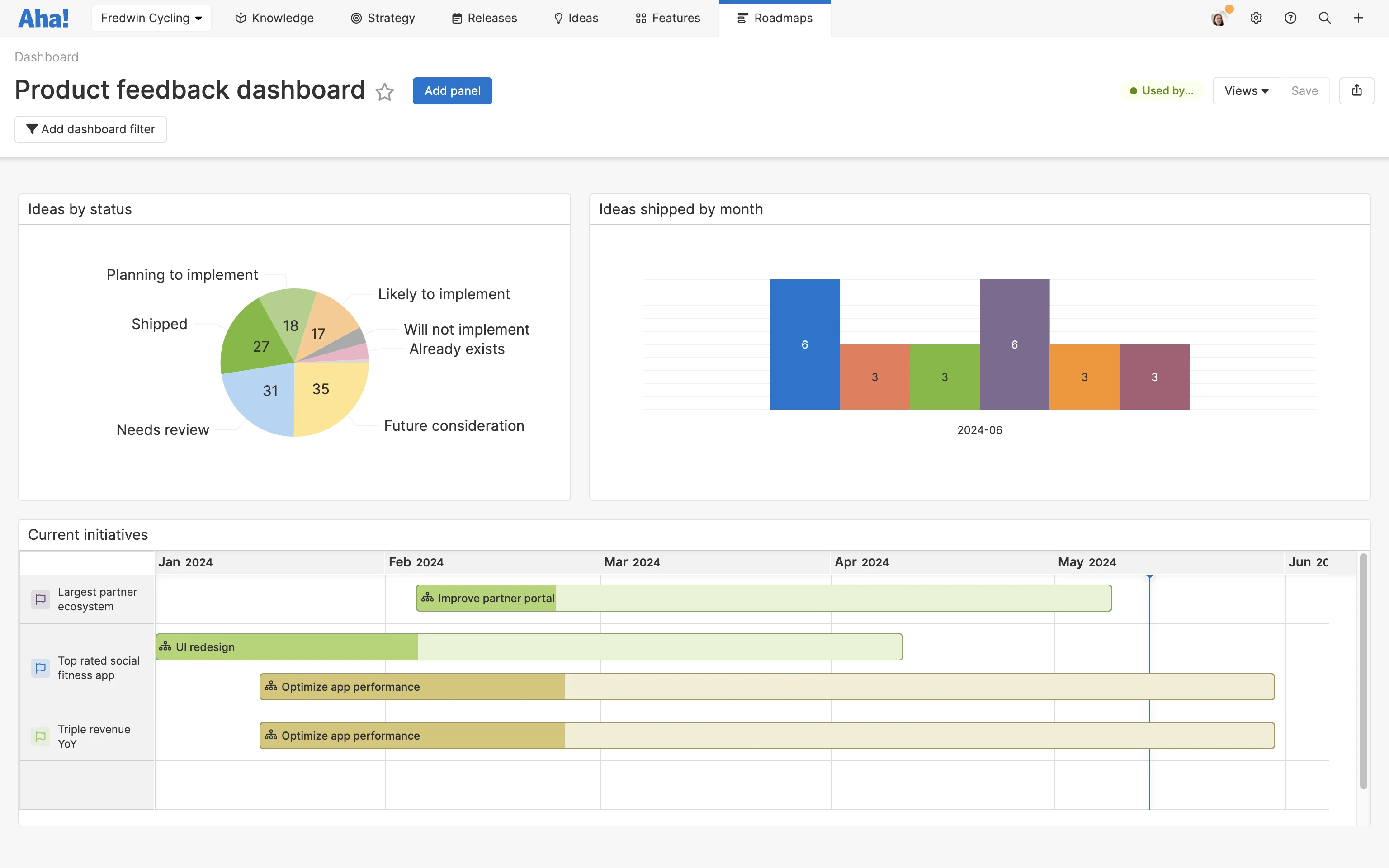This screenshot has width=1389, height=868.
Task: Click Add dashboard filter button
Action: tap(91, 129)
